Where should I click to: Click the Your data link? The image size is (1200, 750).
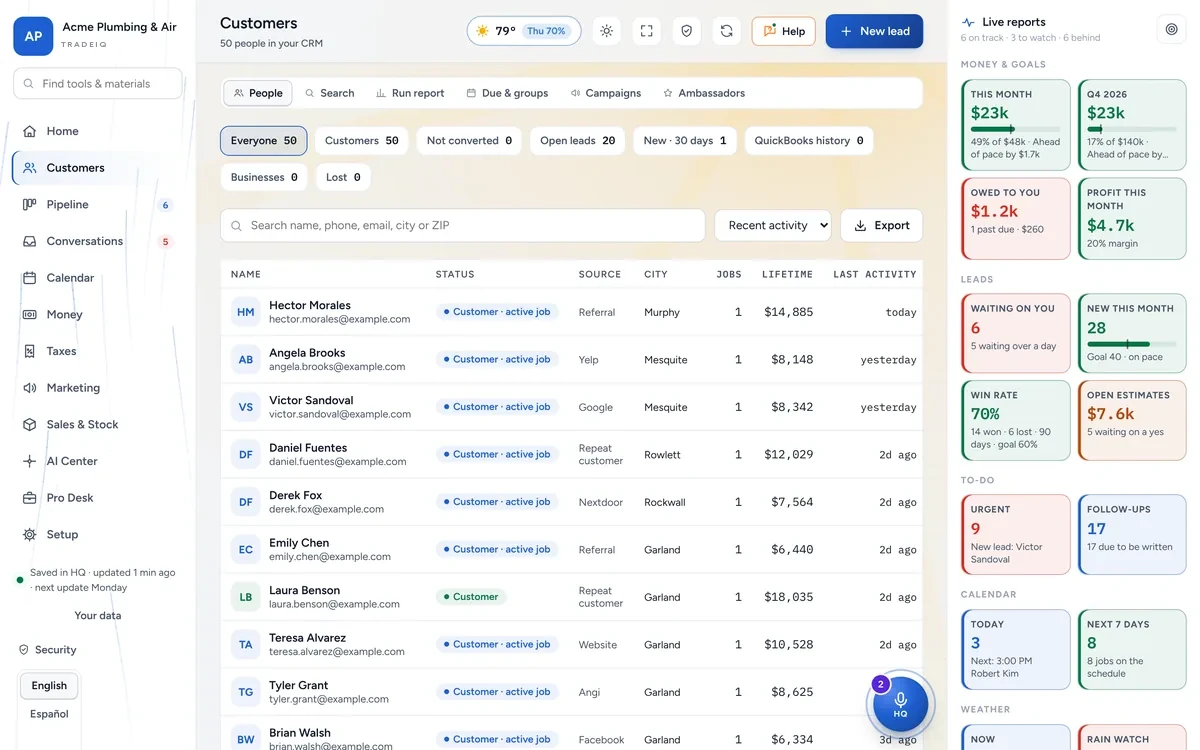click(x=98, y=616)
